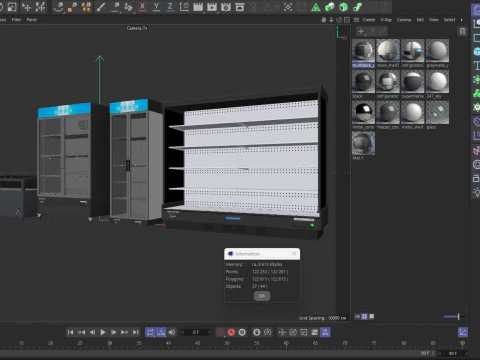
Task: Toggle the X axis lock
Action: point(142,7)
